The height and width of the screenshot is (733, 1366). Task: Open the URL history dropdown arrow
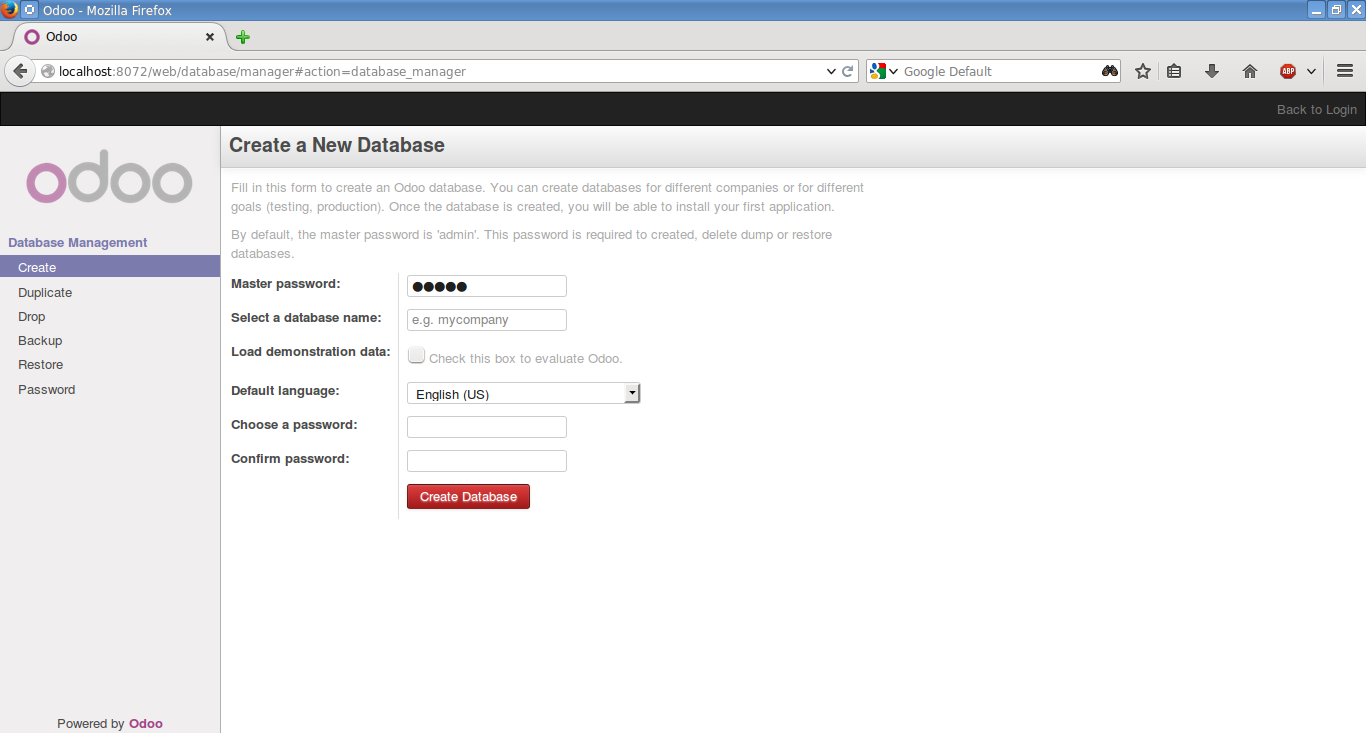click(x=831, y=71)
